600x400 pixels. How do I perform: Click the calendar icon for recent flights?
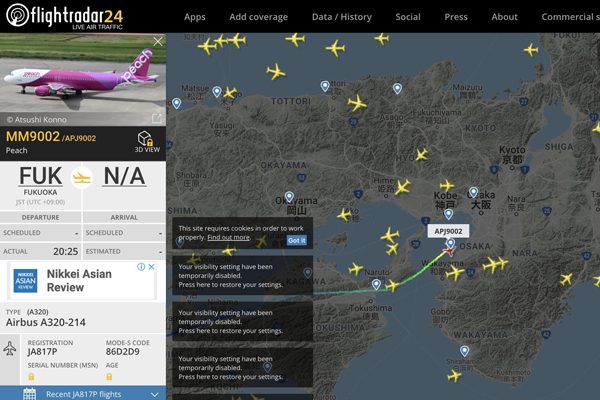(29, 394)
